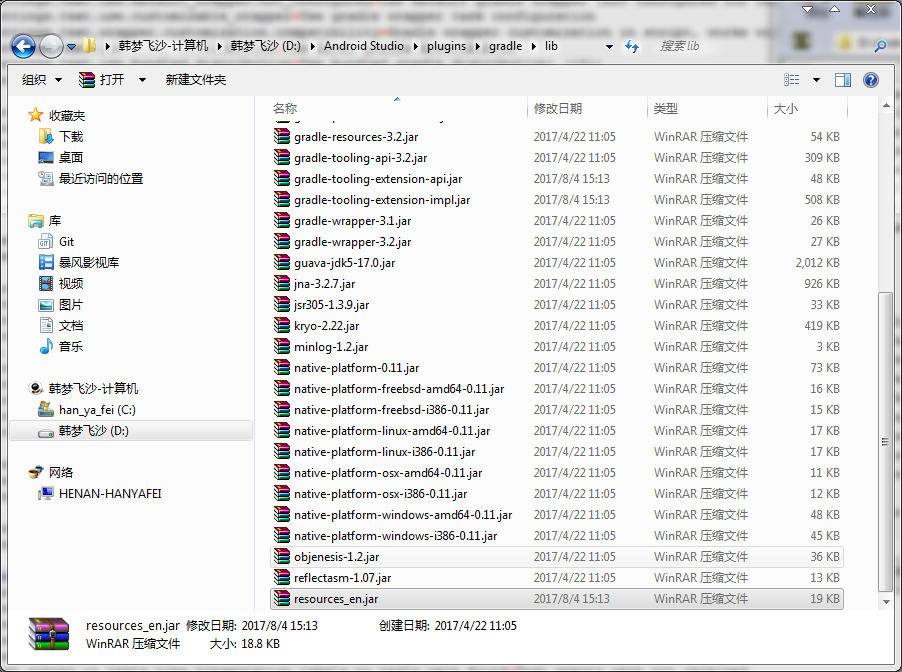
Task: Select the gradle breadcrumb
Action: click(x=506, y=46)
